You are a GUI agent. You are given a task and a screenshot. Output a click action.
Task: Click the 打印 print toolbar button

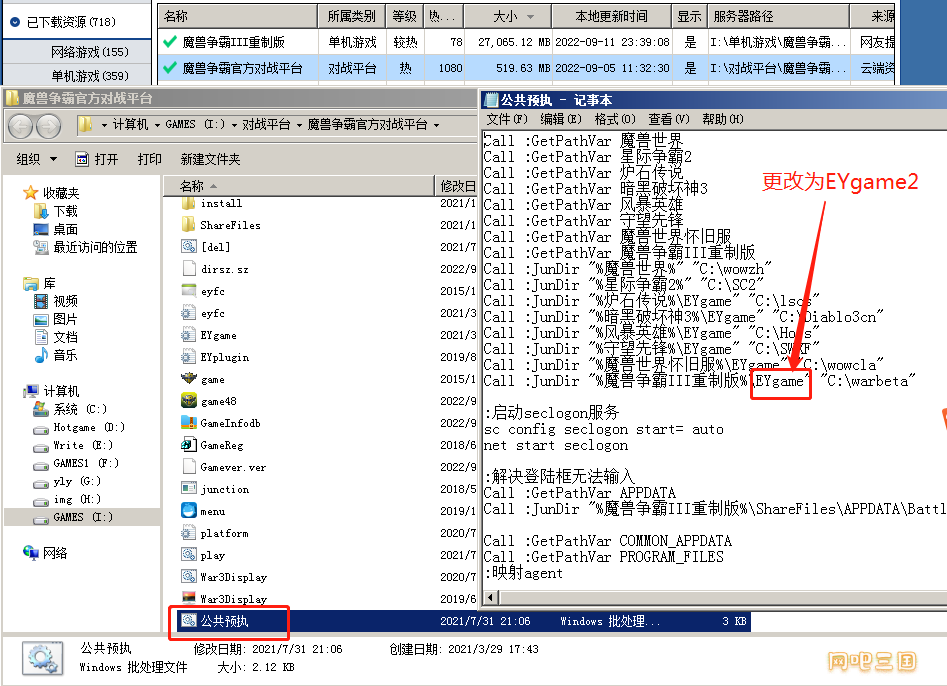[149, 159]
